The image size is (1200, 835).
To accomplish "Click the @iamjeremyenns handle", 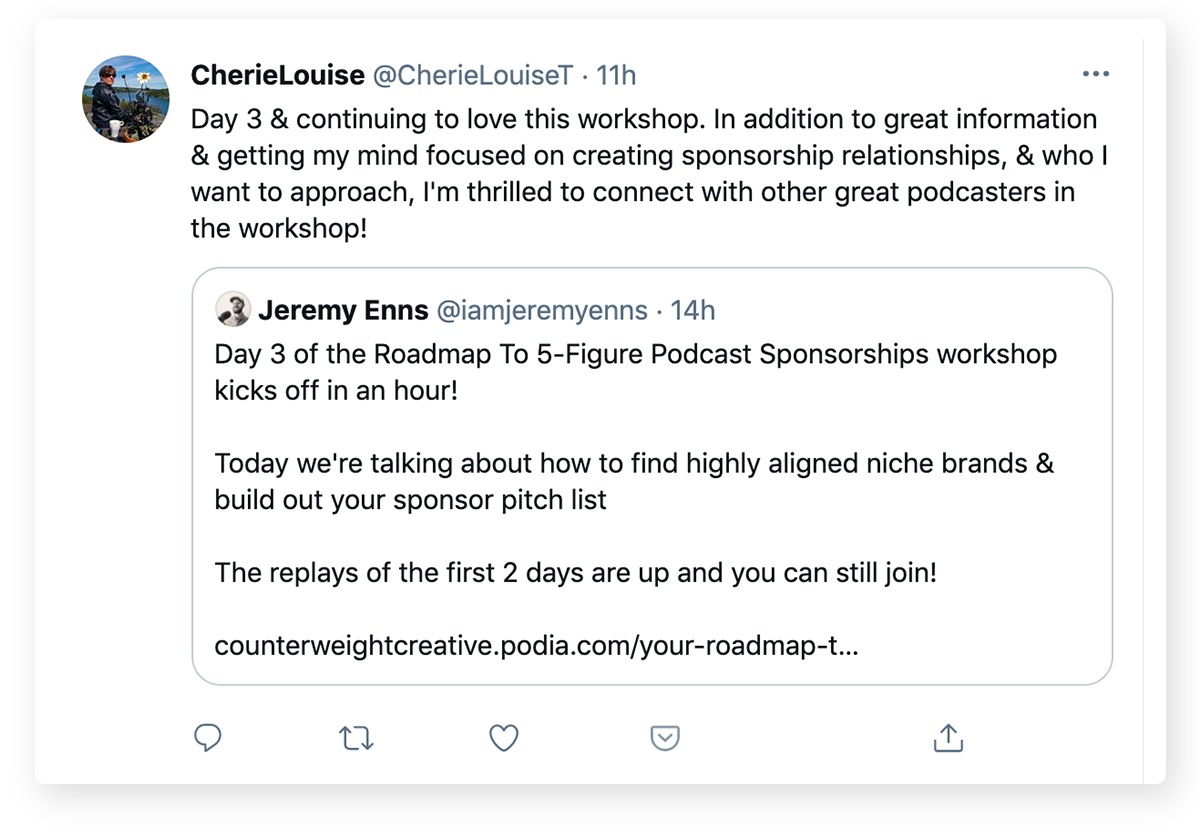I will [x=541, y=310].
